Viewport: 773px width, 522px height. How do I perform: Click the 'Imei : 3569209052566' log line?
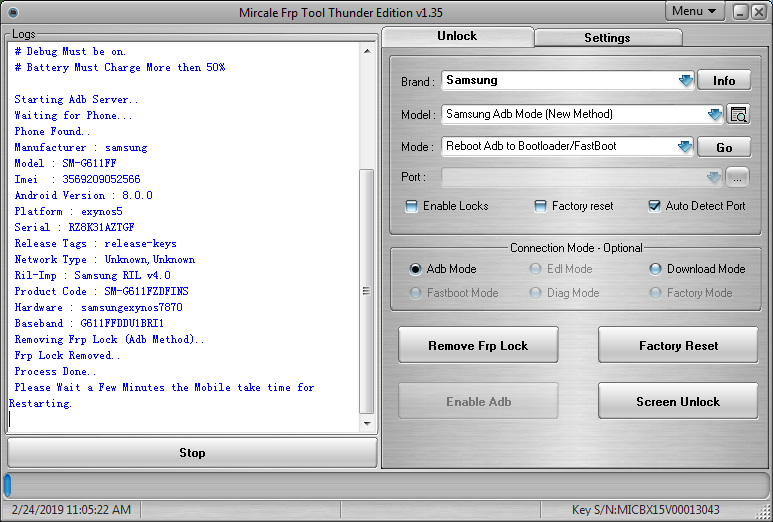[77, 179]
